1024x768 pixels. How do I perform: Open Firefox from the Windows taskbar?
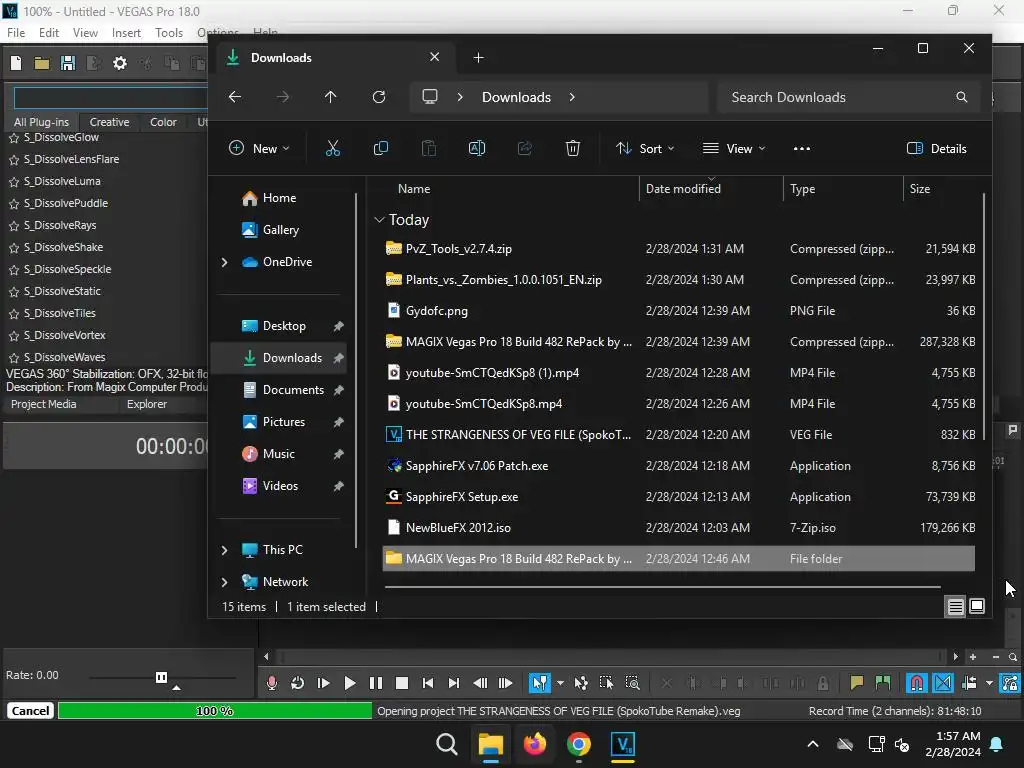tap(535, 744)
